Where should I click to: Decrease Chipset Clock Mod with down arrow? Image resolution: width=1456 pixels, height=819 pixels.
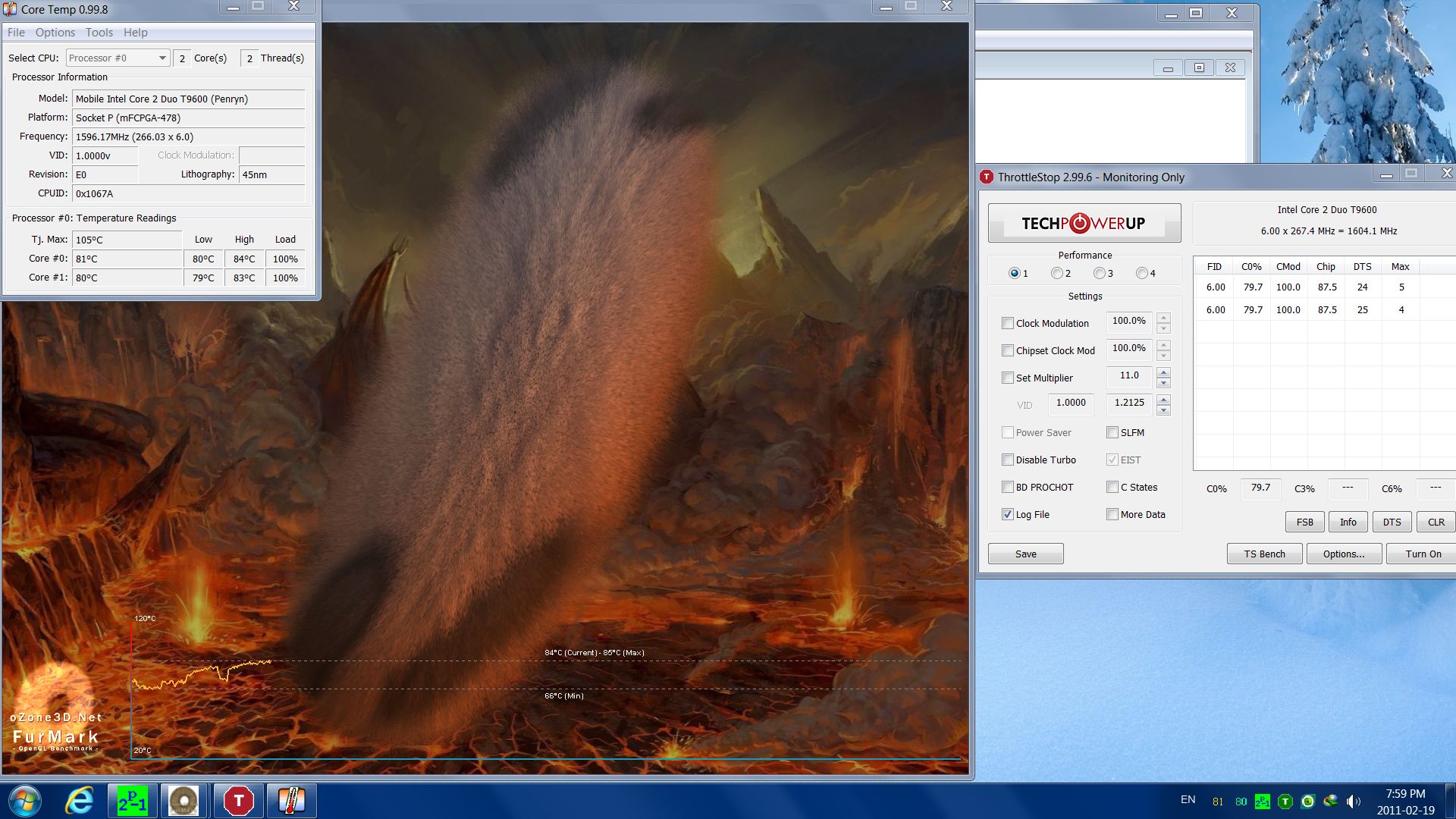1163,356
